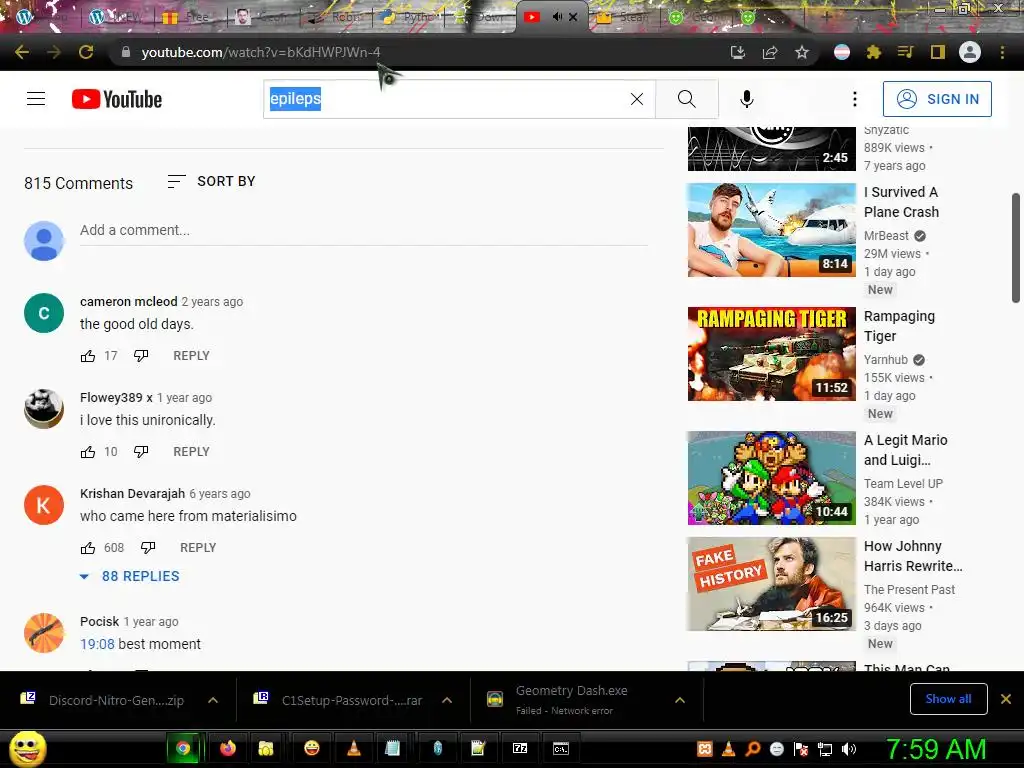Click inside the YouTube search field
The width and height of the screenshot is (1024, 768).
tap(457, 99)
